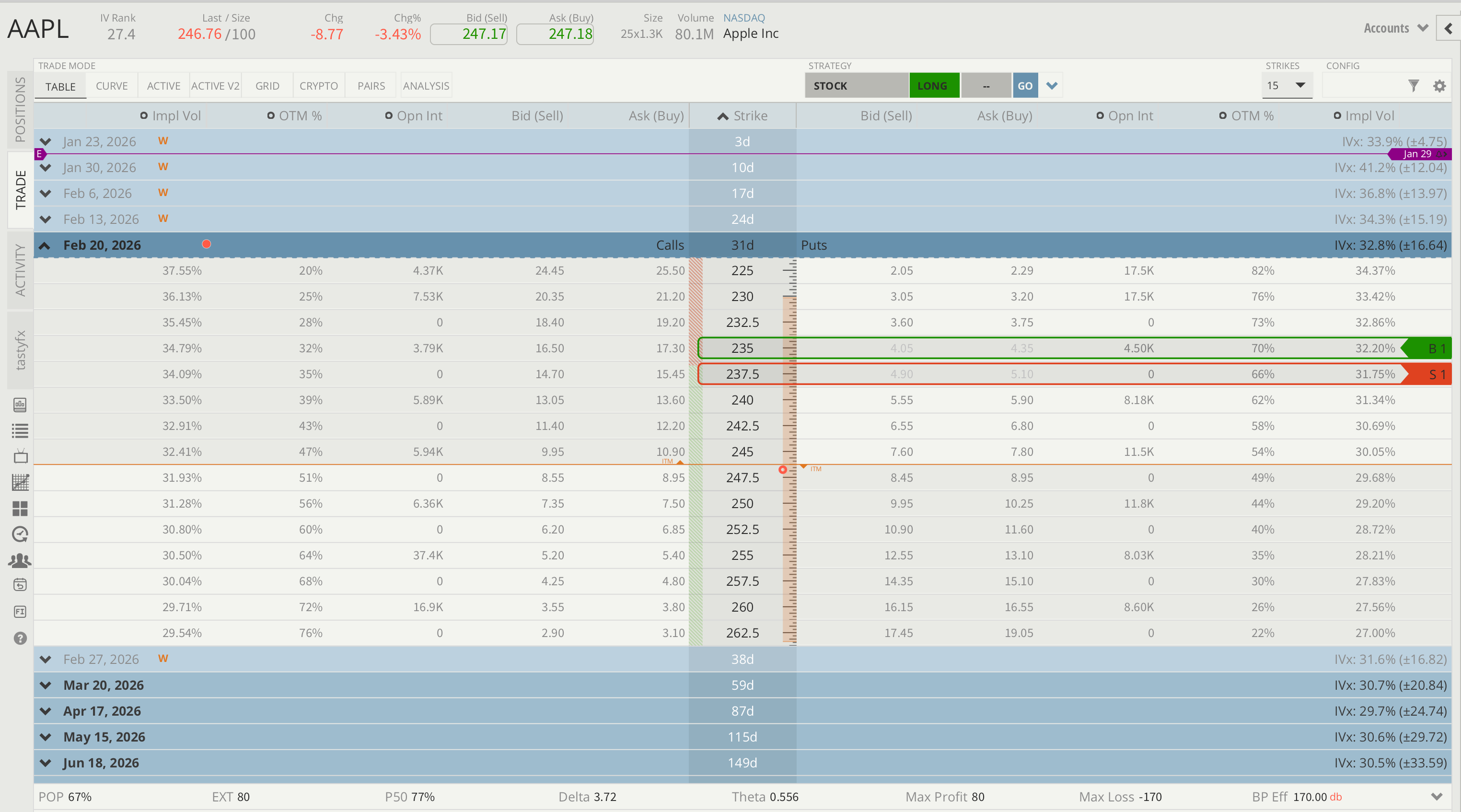This screenshot has width=1461, height=812.
Task: Open the four-square grid layout icon
Action: 20,509
